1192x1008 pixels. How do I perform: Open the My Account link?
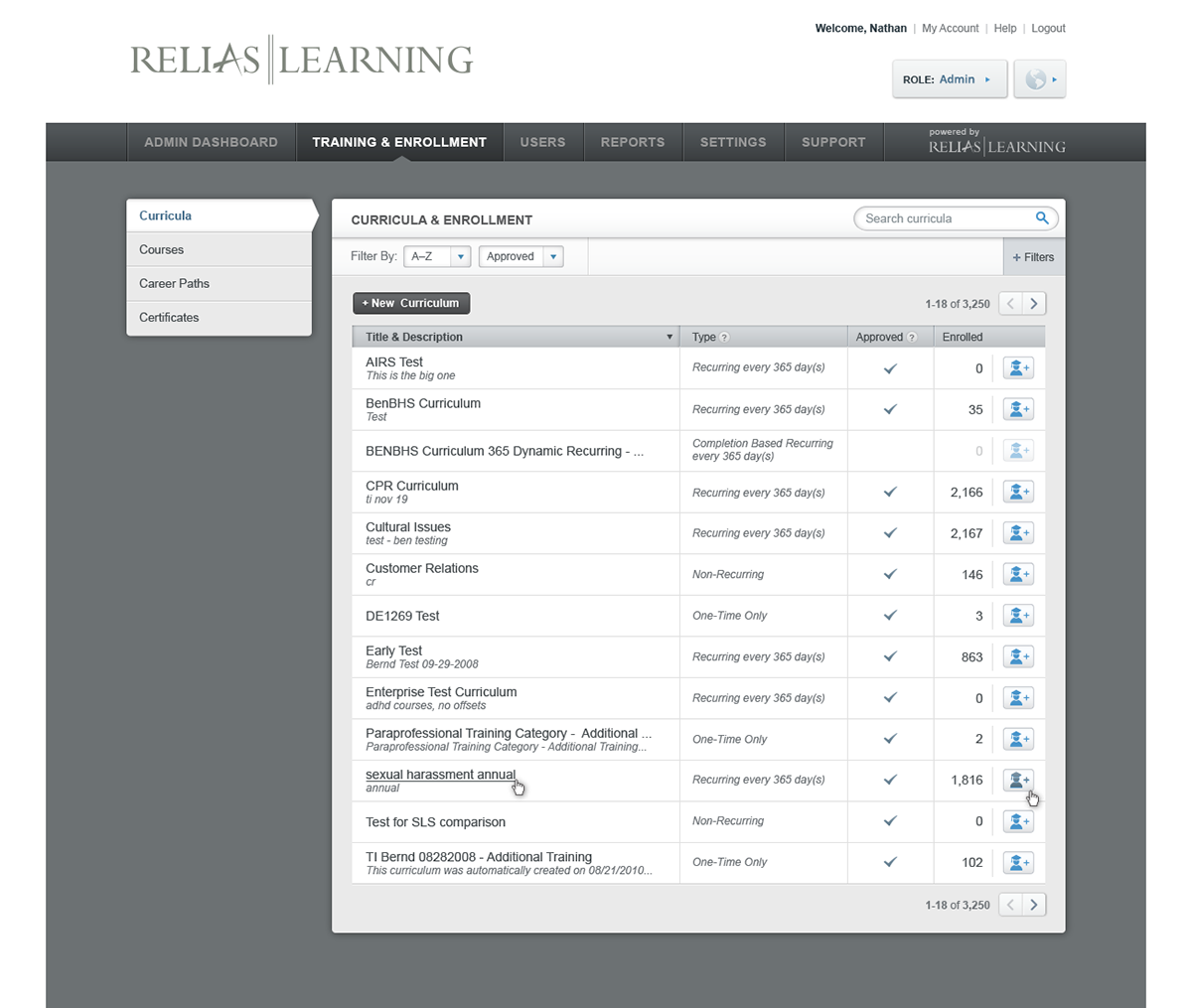click(950, 29)
